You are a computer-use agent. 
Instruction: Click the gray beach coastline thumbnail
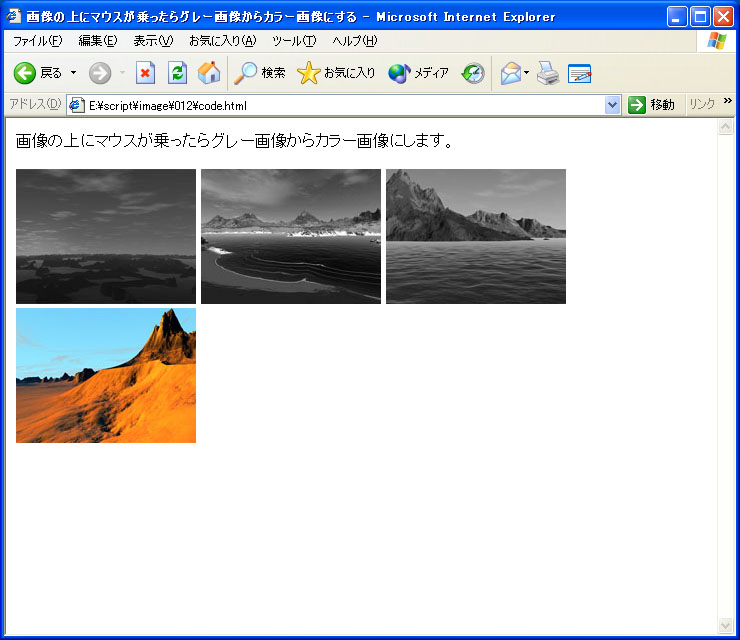pos(291,236)
